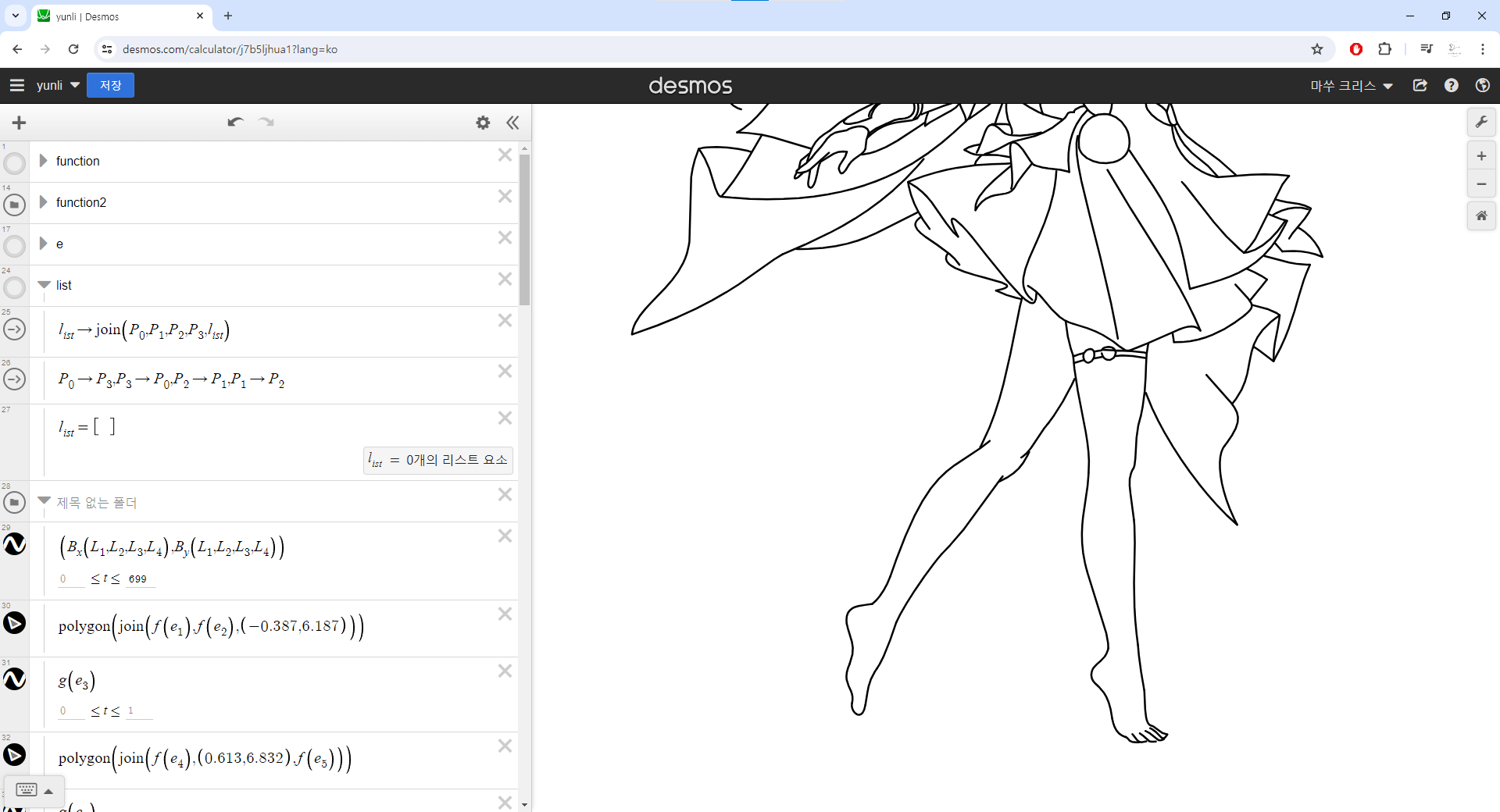This screenshot has height=812, width=1500.
Task: Zoom out on the graph
Action: click(1481, 184)
